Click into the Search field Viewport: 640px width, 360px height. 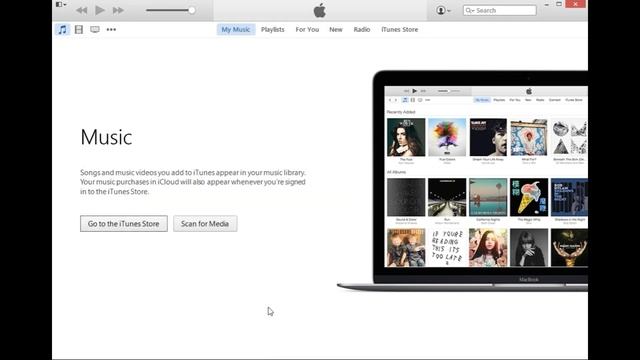(500, 10)
